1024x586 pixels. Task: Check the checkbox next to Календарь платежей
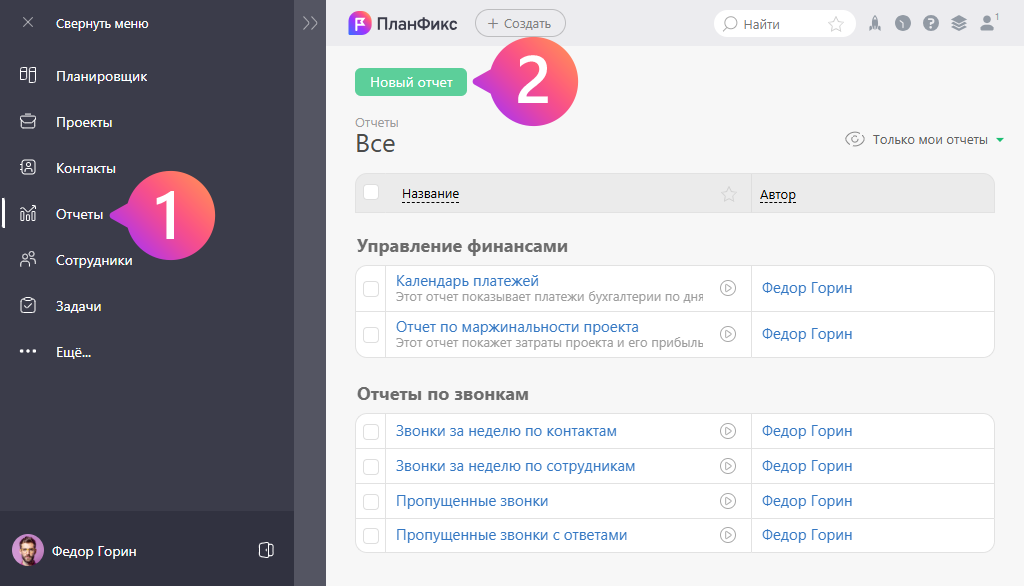pyautogui.click(x=370, y=287)
